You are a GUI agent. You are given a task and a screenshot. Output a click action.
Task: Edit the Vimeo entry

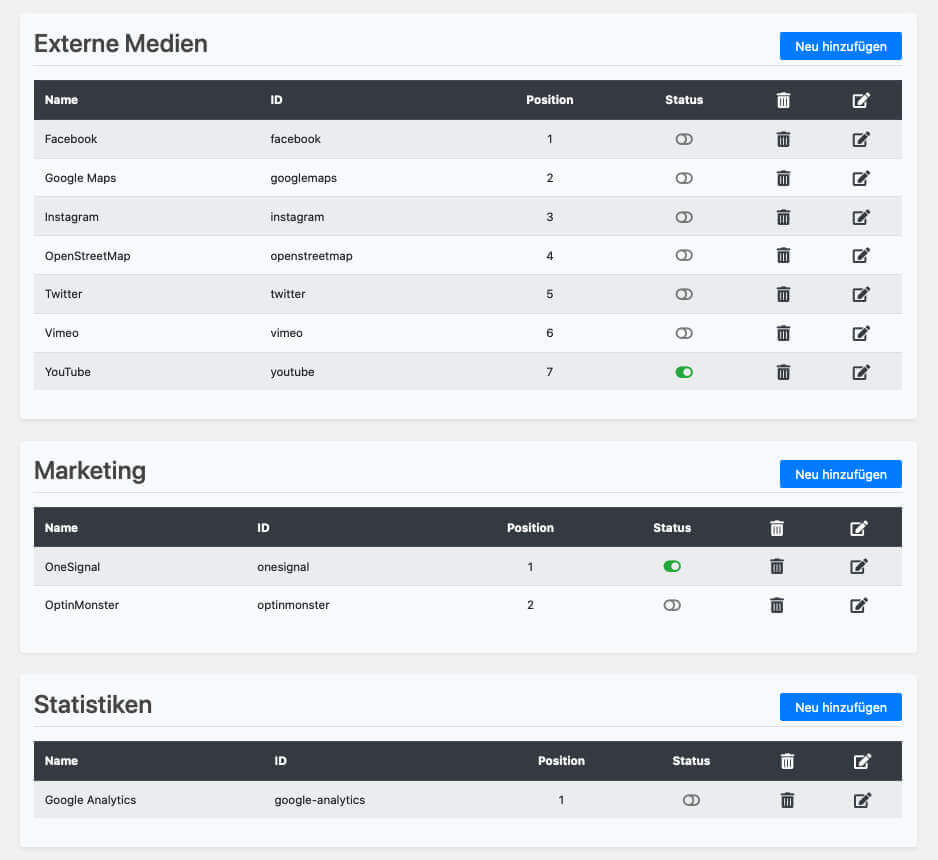pos(861,333)
